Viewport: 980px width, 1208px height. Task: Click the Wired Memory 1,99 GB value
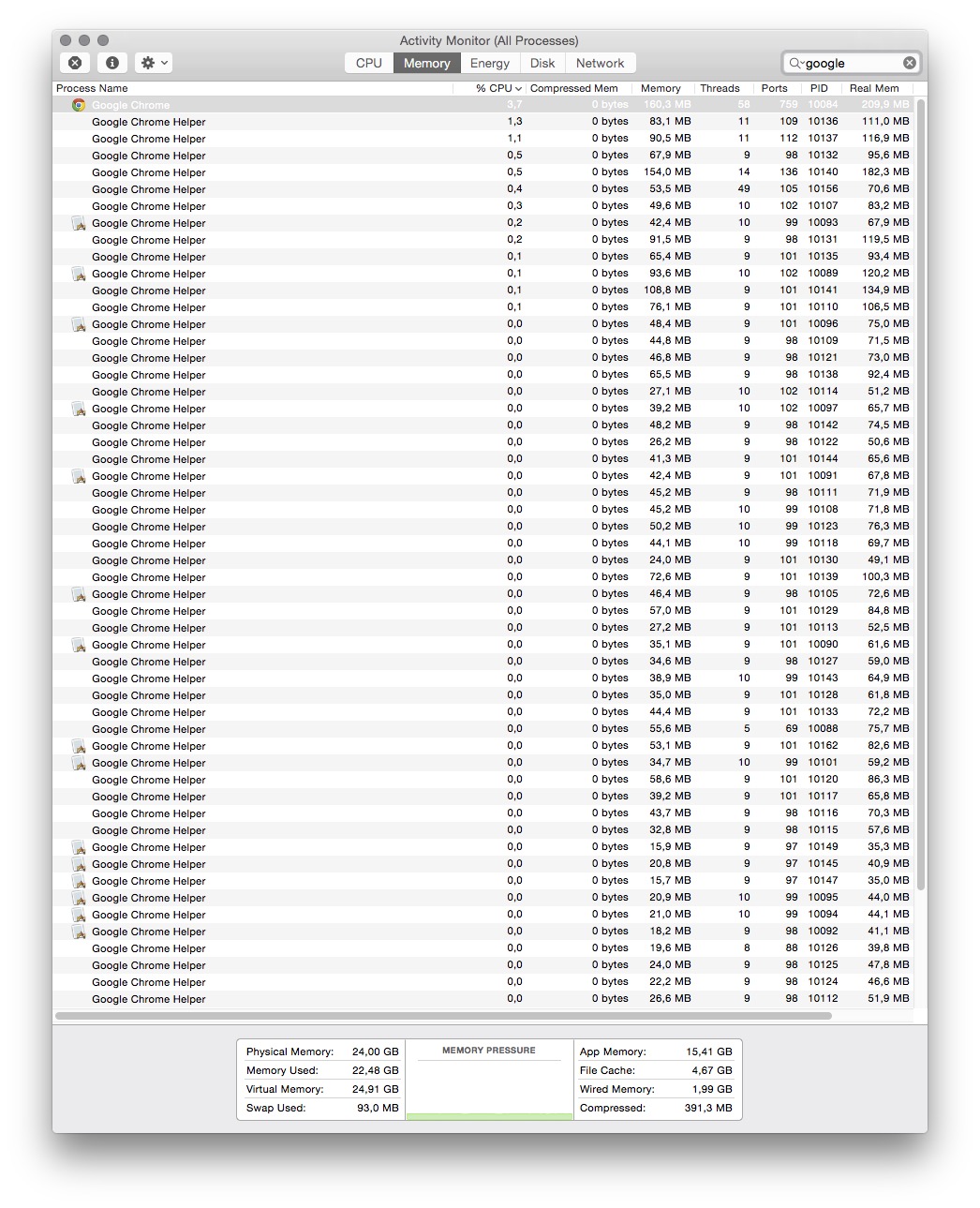712,1089
